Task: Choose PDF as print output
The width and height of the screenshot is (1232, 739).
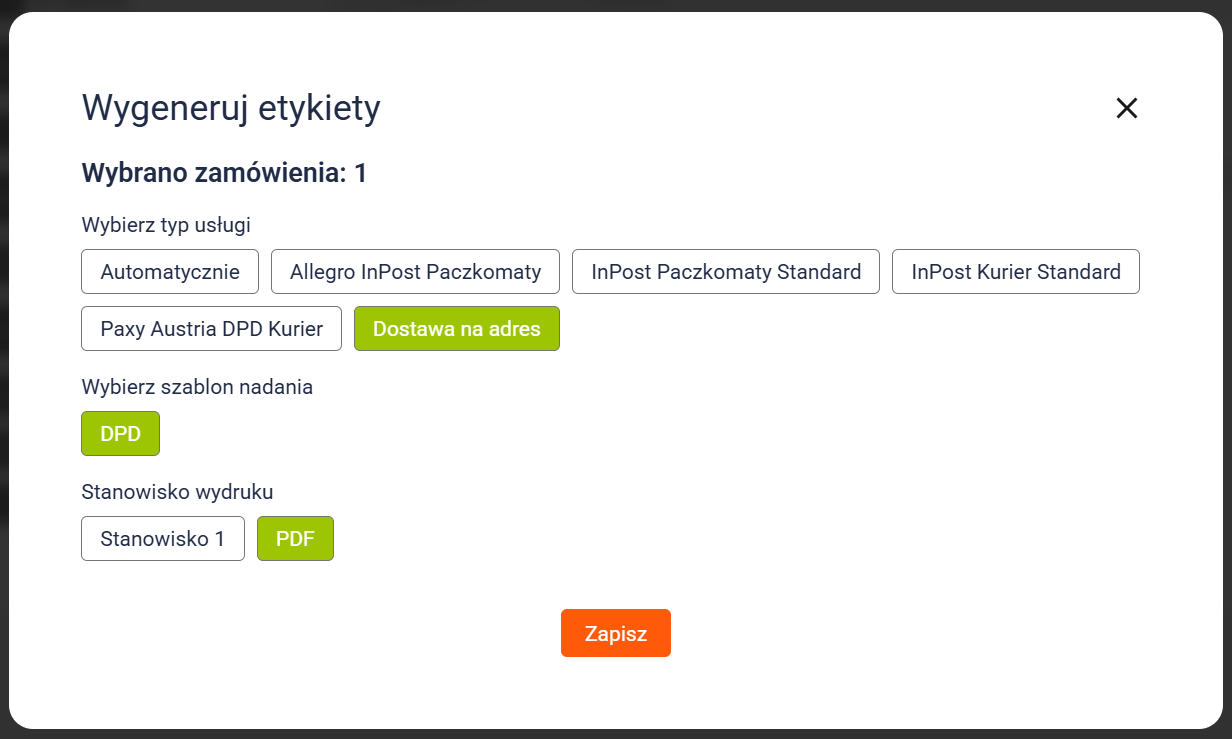Action: (295, 539)
